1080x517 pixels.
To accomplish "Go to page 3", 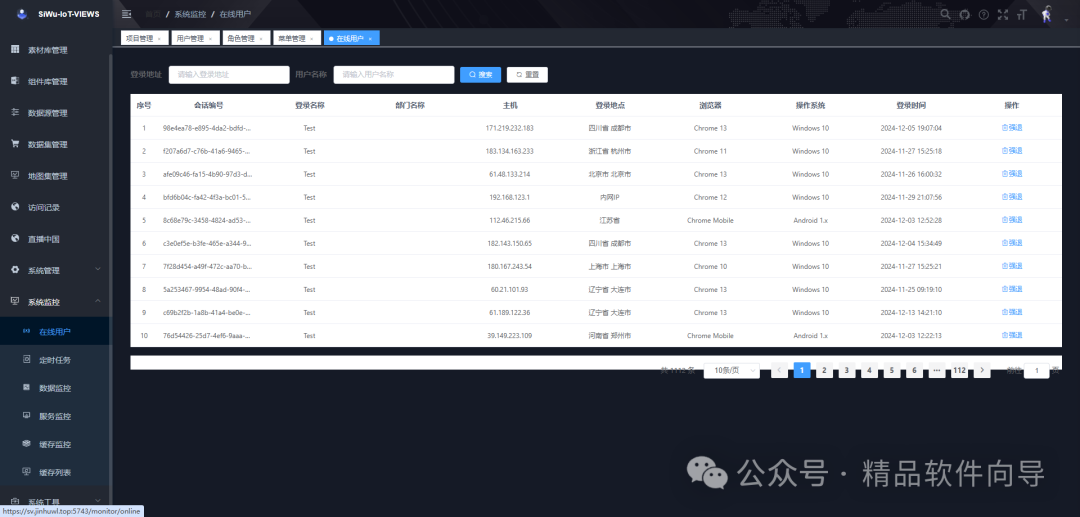I will [847, 370].
